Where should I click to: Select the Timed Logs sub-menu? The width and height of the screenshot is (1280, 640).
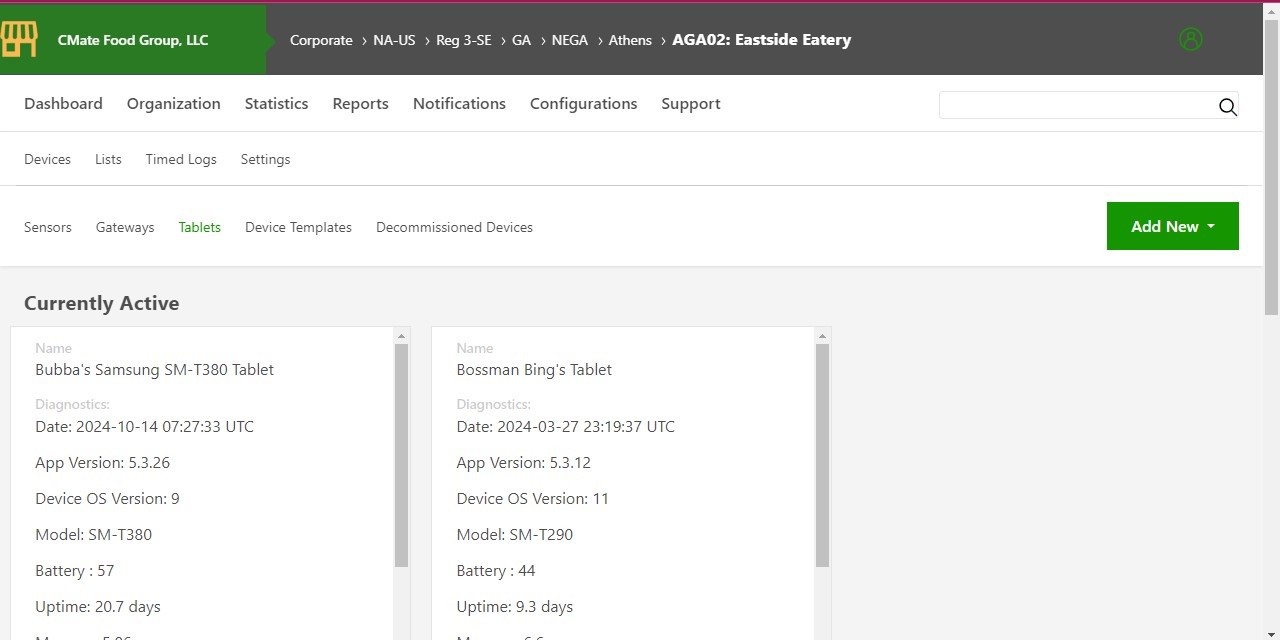[181, 160]
